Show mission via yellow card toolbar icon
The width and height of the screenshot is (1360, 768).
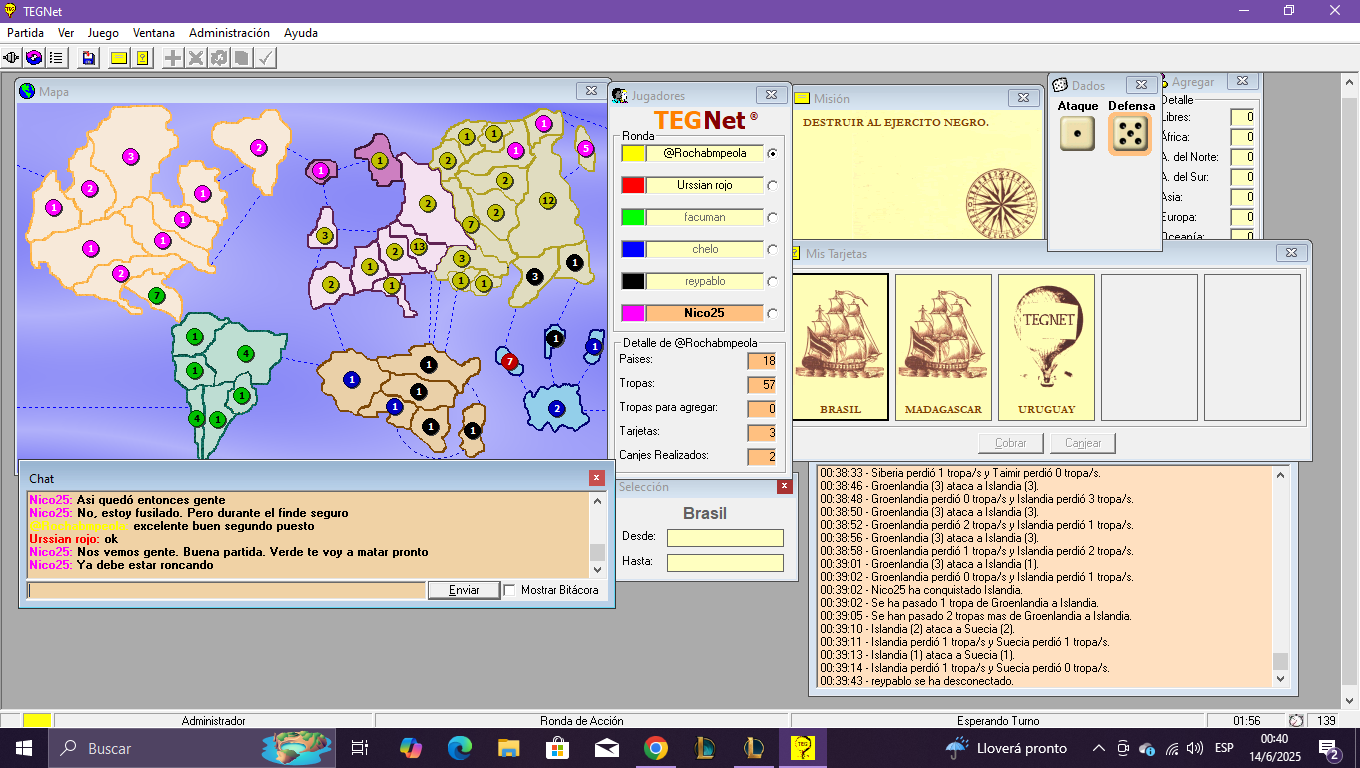click(119, 58)
